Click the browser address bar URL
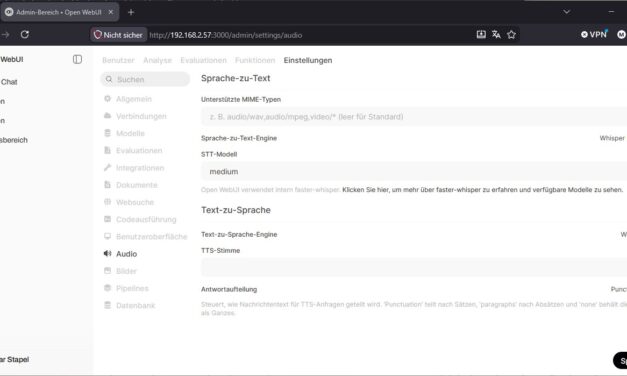This screenshot has height=376, width=627. coord(226,35)
